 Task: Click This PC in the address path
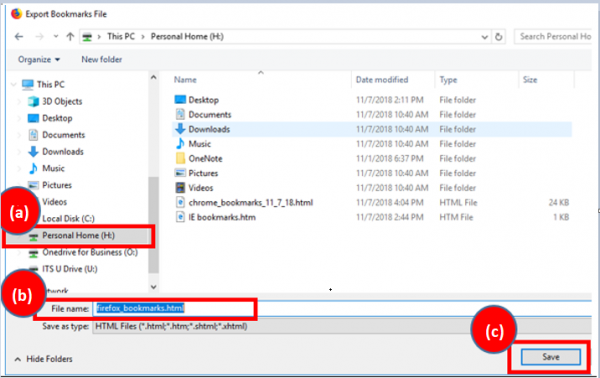[x=121, y=37]
